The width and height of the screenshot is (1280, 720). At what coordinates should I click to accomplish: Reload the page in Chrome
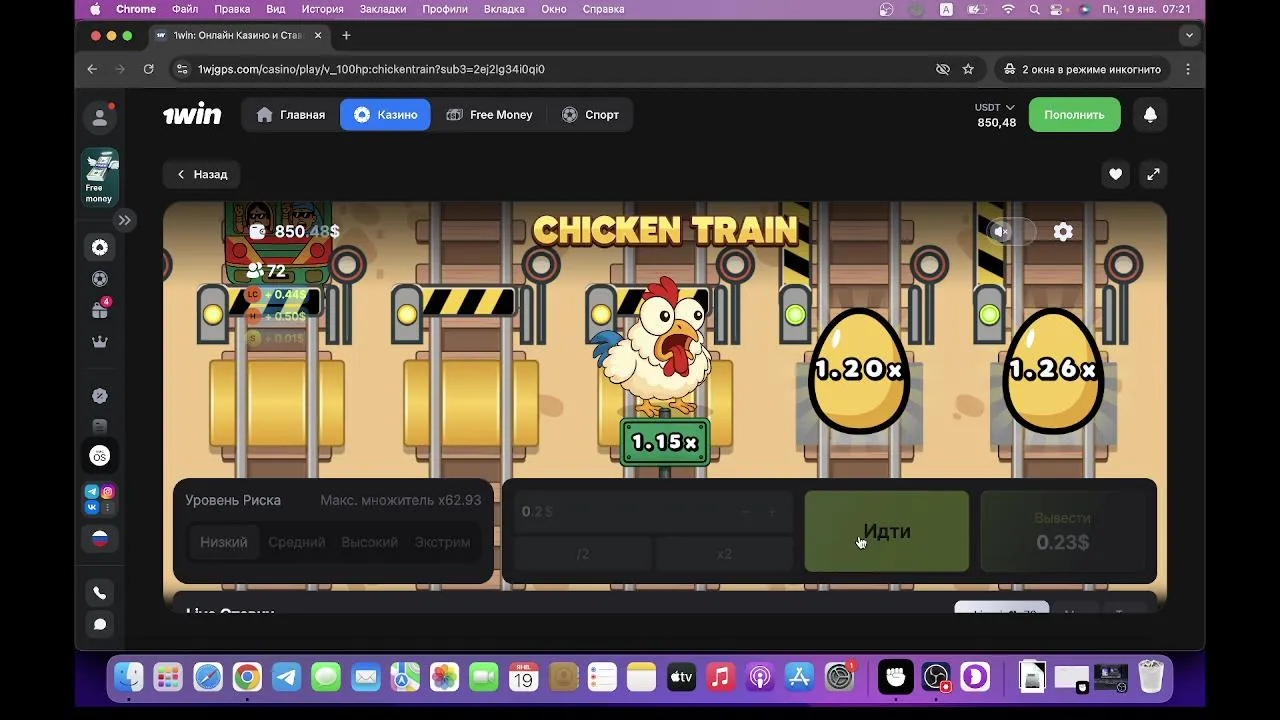click(148, 69)
